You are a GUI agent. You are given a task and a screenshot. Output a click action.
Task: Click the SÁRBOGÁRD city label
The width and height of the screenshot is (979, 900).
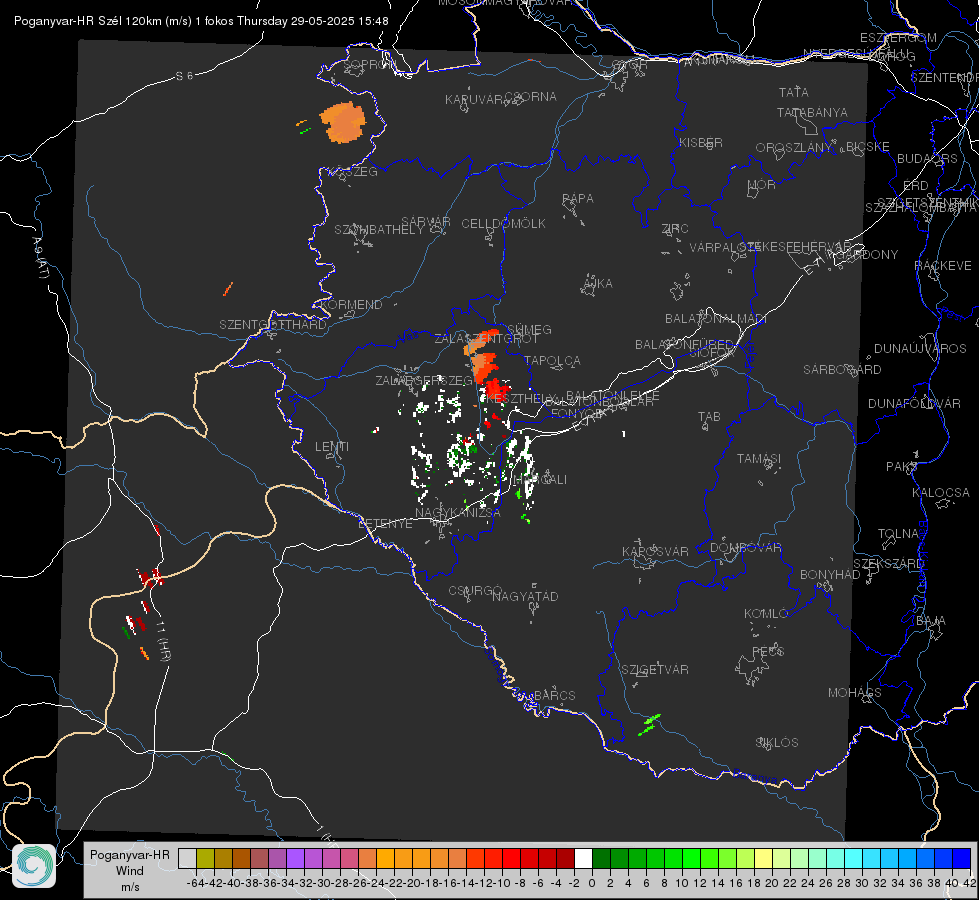click(842, 370)
